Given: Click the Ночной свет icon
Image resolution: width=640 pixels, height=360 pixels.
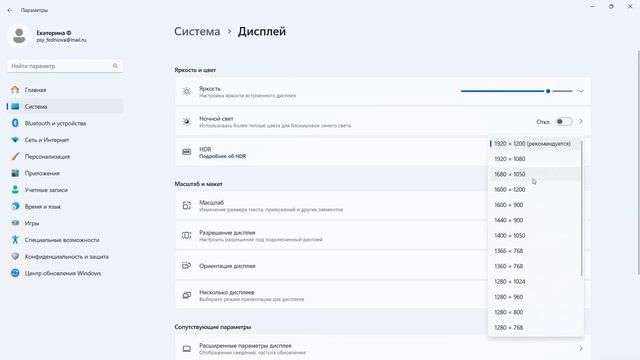Looking at the screenshot, I should [x=187, y=122].
